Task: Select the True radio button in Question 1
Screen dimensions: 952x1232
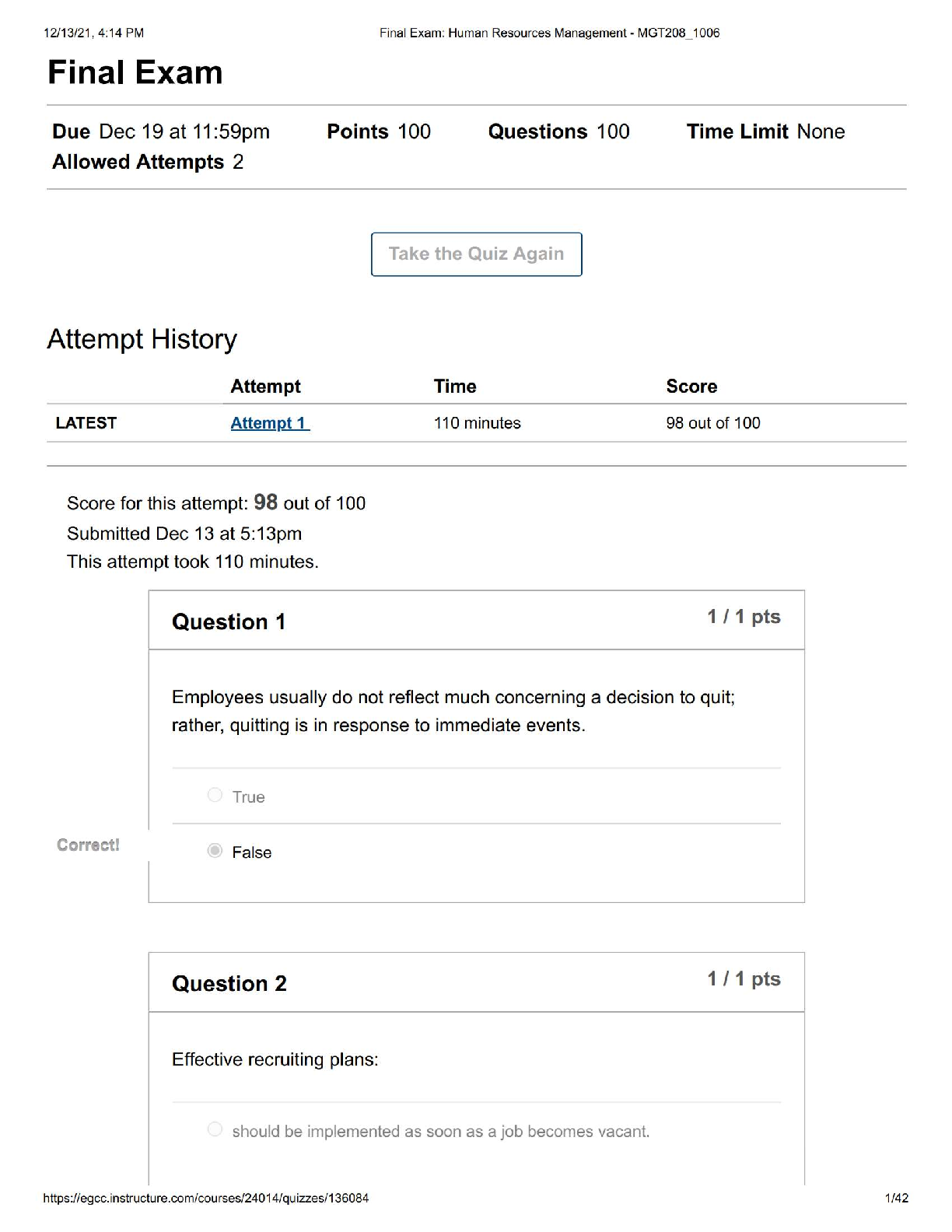Action: pos(215,795)
